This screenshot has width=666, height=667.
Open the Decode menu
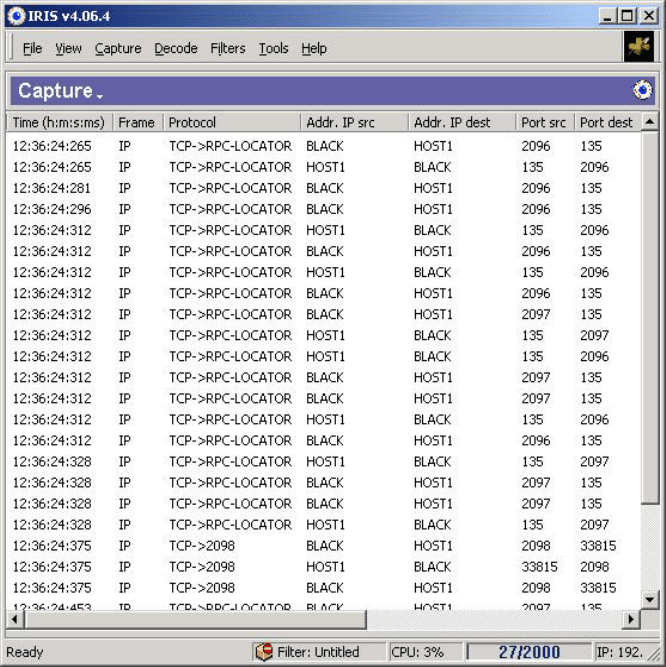click(x=176, y=48)
